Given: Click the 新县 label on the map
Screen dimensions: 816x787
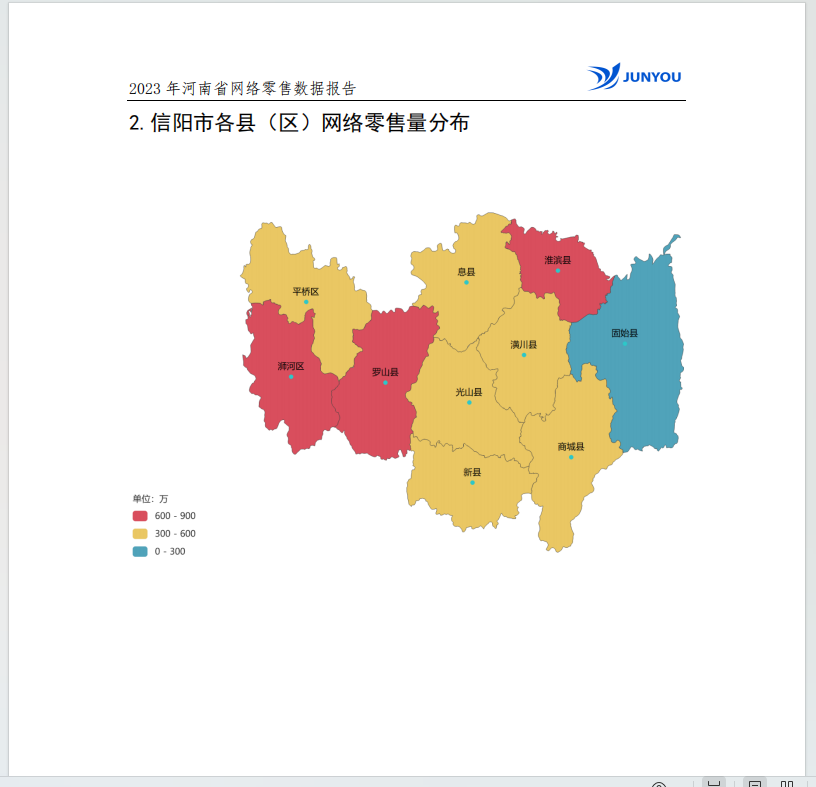Looking at the screenshot, I should pos(472,472).
